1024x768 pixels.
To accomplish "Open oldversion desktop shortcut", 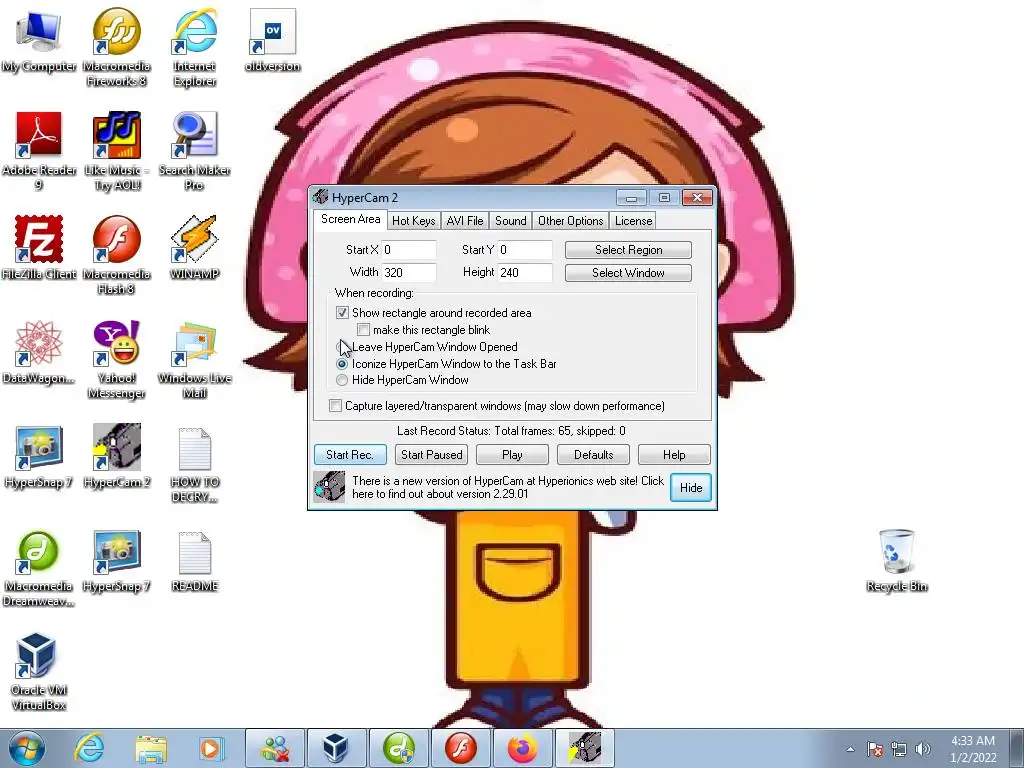I will (x=272, y=40).
